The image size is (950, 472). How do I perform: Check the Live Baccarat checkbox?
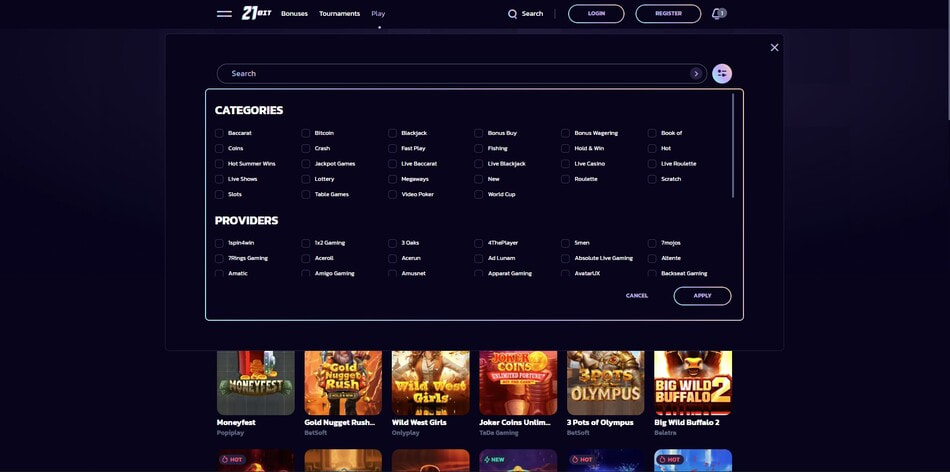[x=393, y=164]
